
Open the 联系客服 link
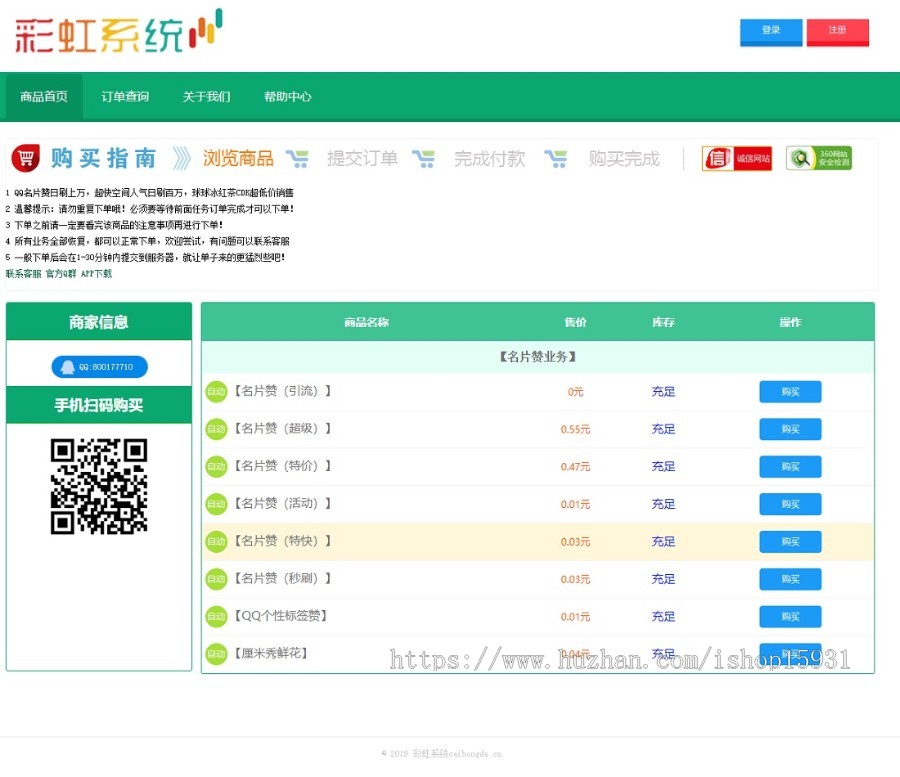click(x=24, y=274)
